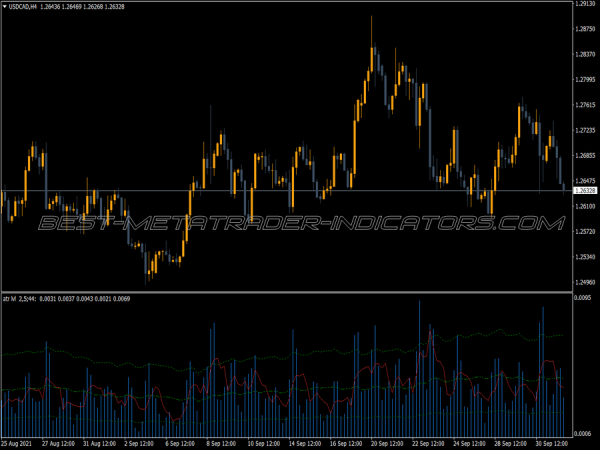Click the 1.28750 price scale label

(x=585, y=29)
